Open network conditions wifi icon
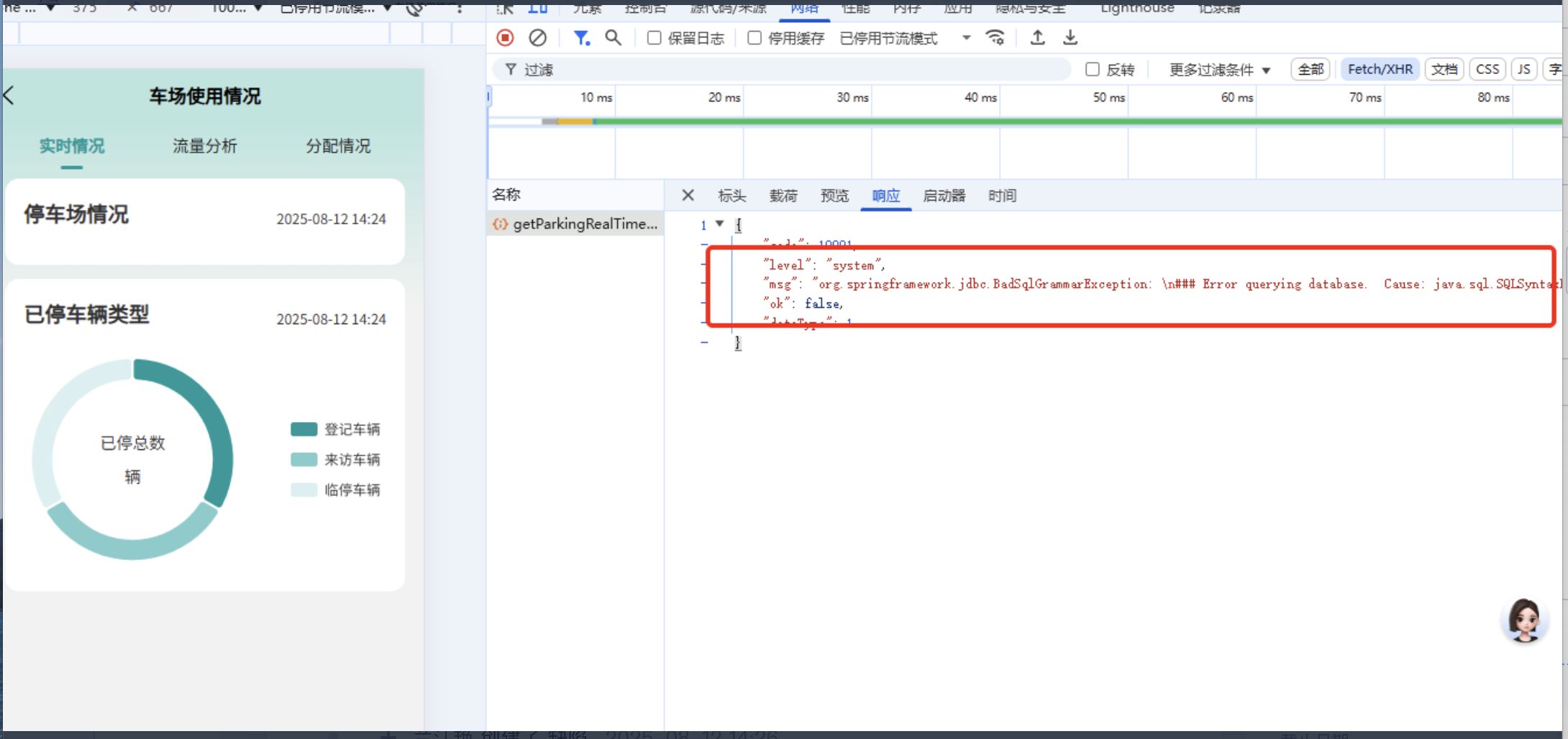 pyautogui.click(x=995, y=37)
